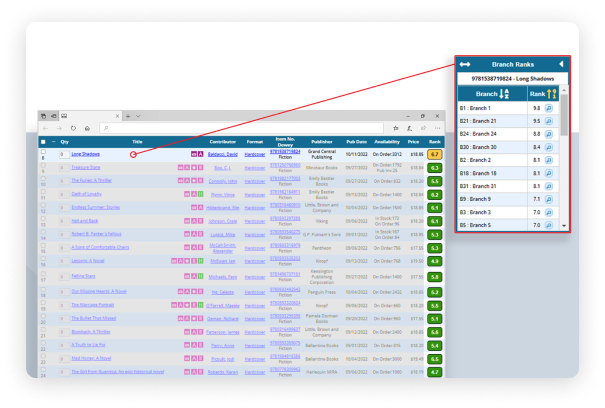Screen dimensions: 605x408
Task: Click the Branch Ranks scrollbar down arrow
Action: pyautogui.click(x=564, y=226)
